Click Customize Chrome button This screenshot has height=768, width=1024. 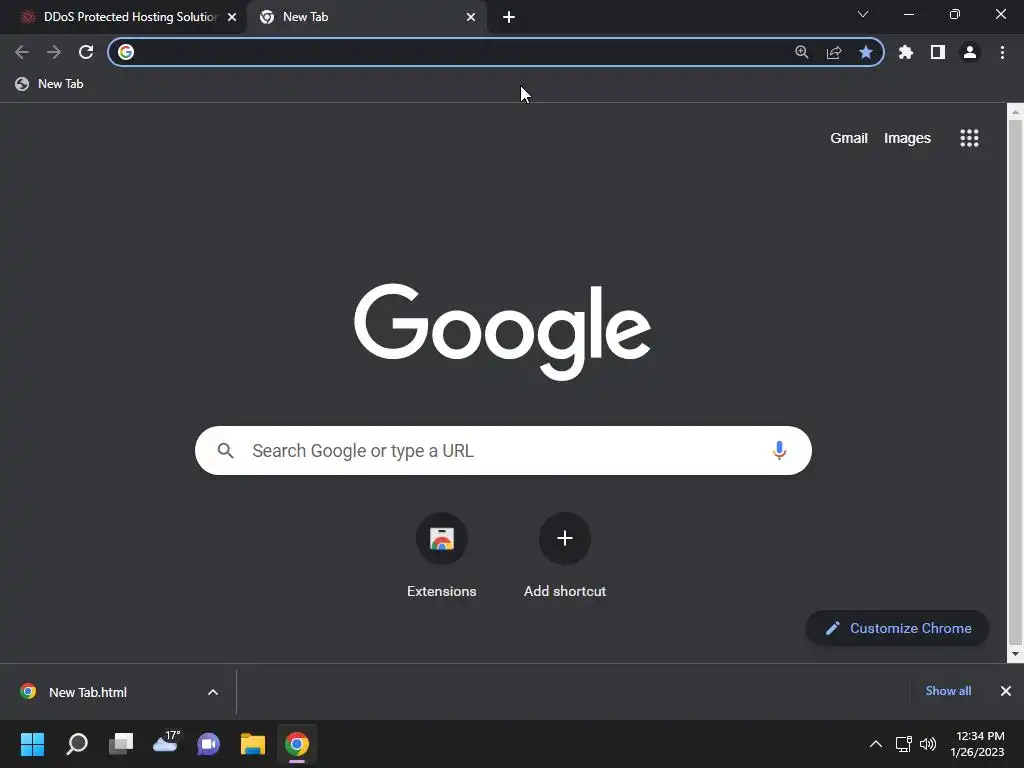click(x=897, y=628)
